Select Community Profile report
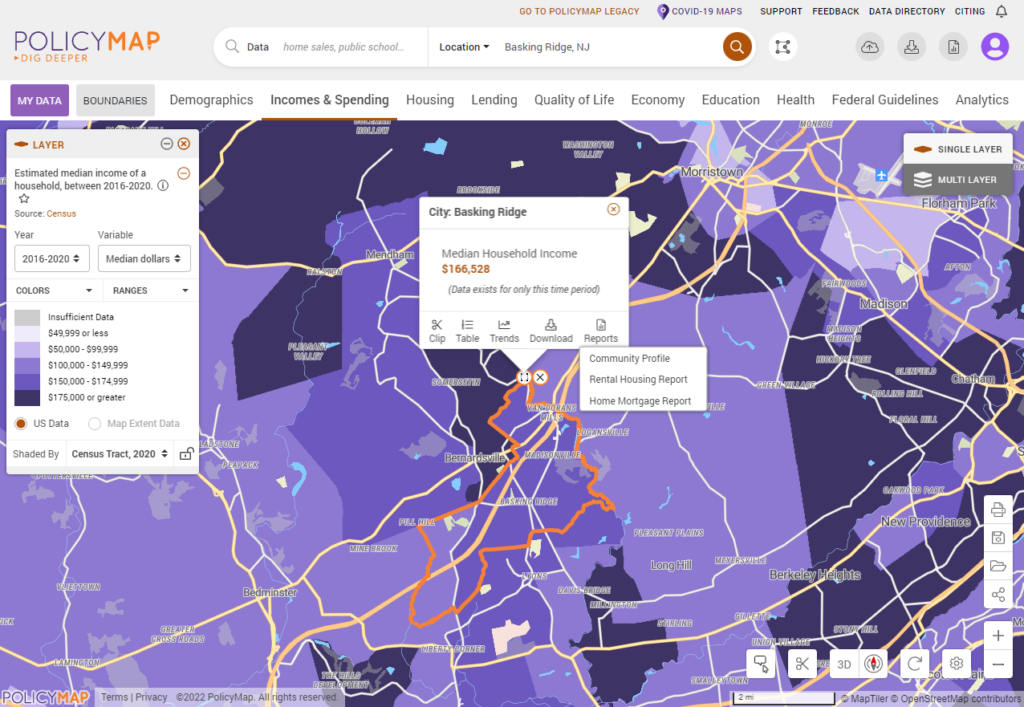This screenshot has height=707, width=1024. [x=630, y=358]
